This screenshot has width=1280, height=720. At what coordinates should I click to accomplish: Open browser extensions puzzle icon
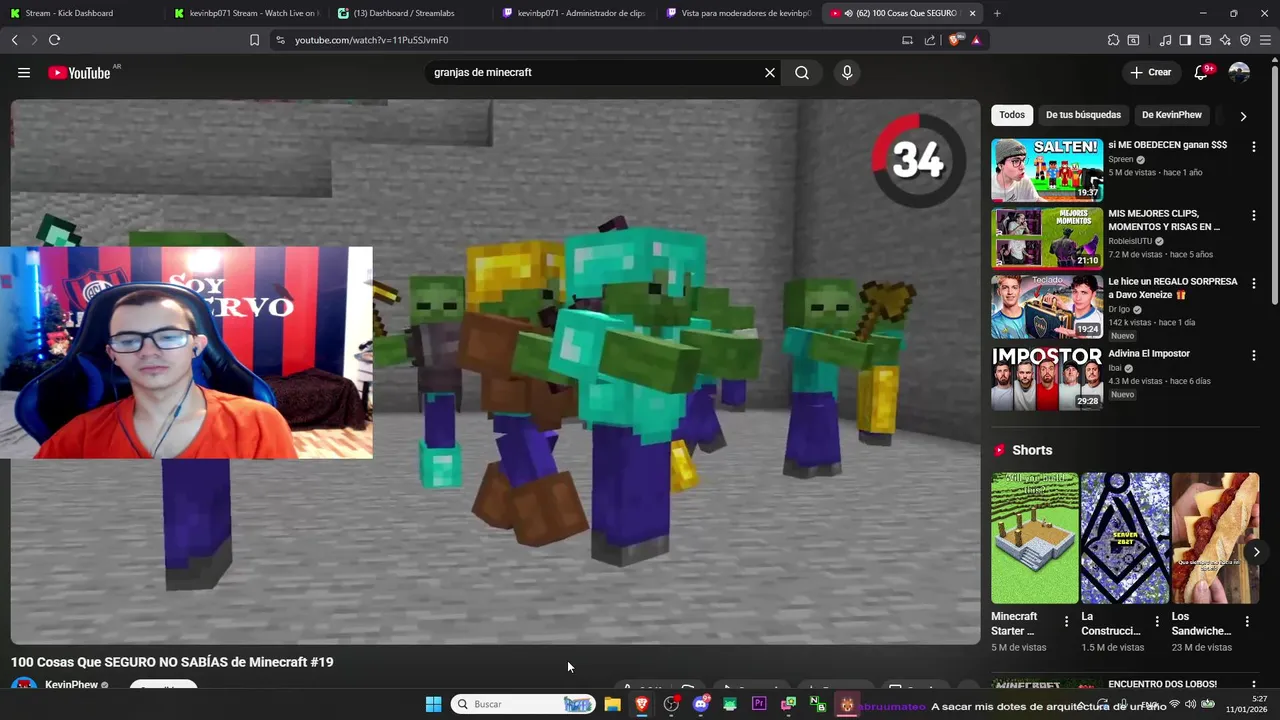[x=1113, y=40]
